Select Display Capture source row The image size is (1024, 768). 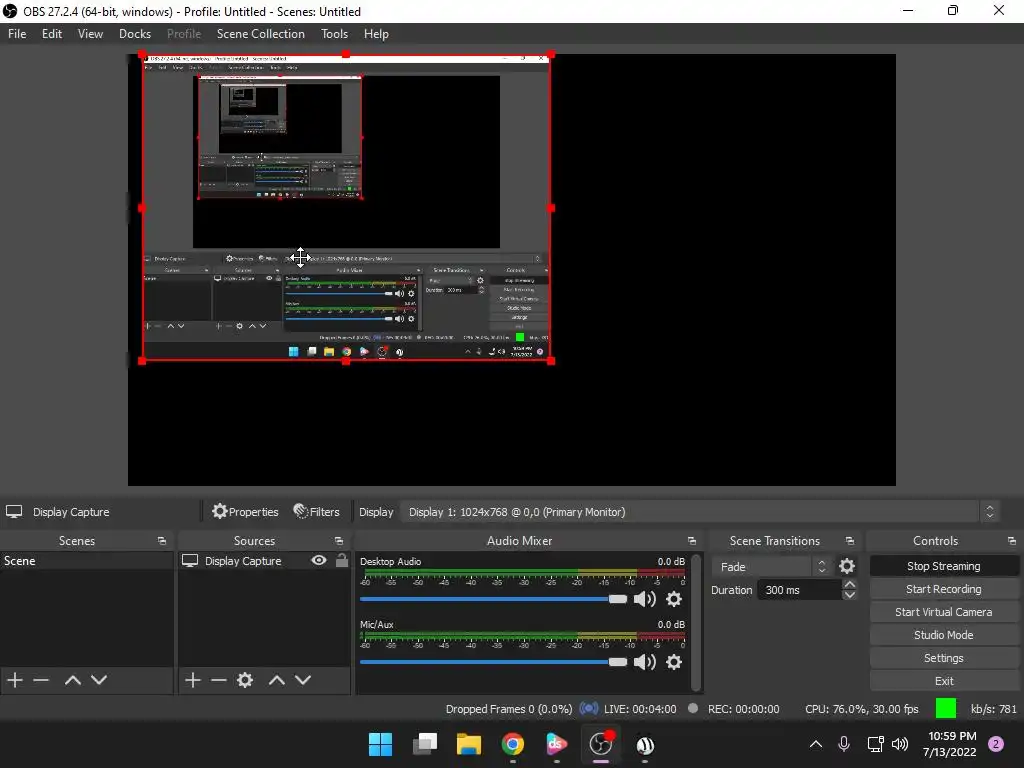pos(264,560)
